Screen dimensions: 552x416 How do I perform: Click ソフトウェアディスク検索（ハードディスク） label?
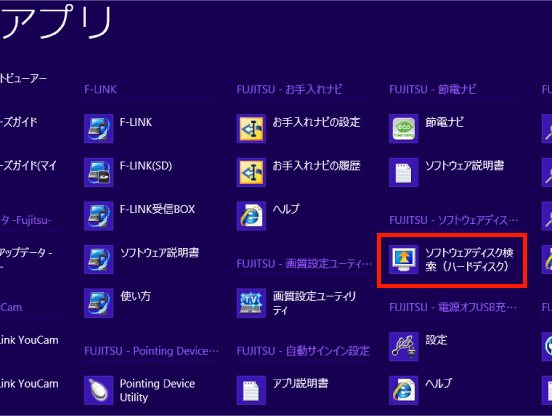(x=469, y=259)
